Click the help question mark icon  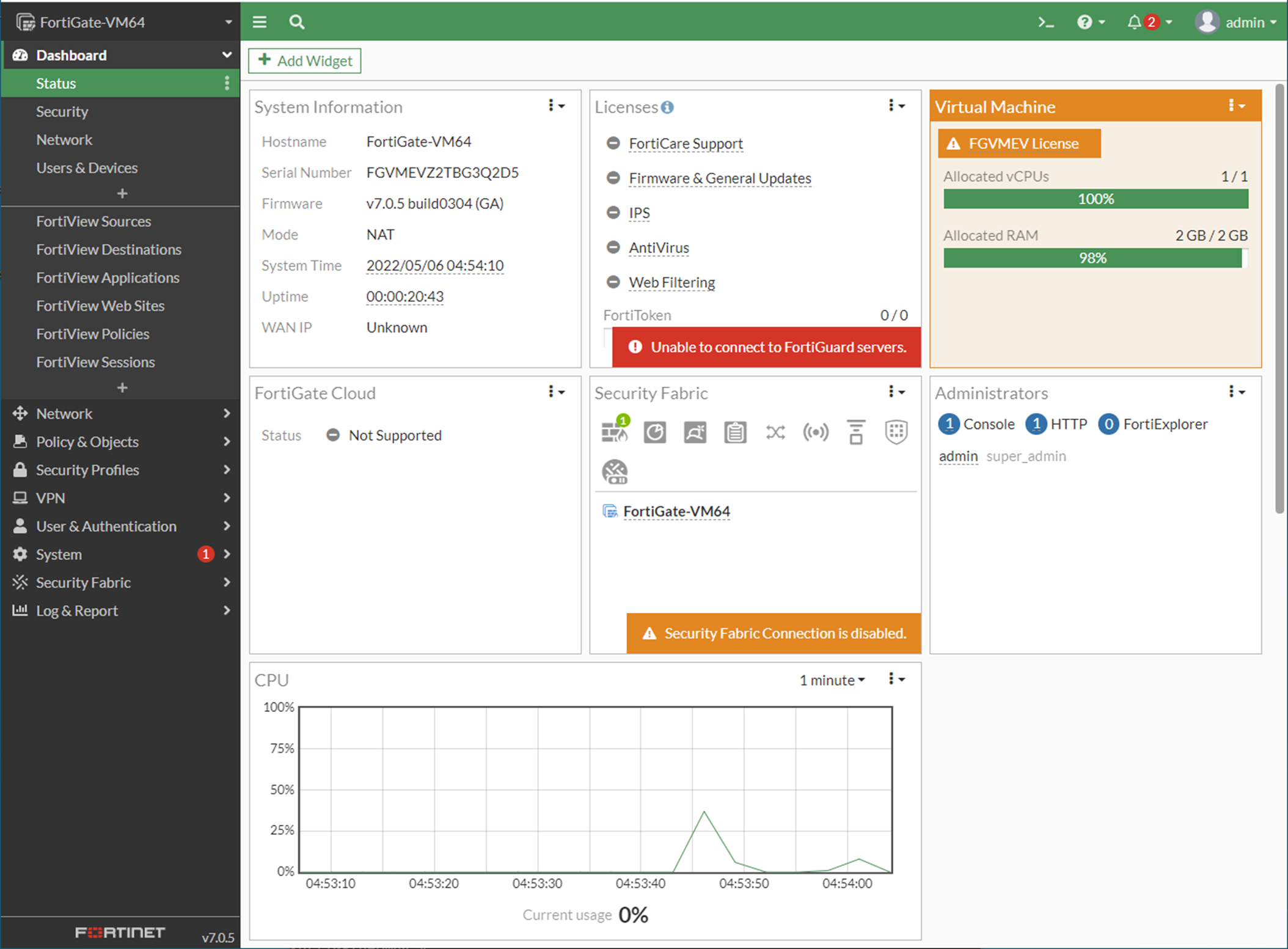tap(1085, 23)
